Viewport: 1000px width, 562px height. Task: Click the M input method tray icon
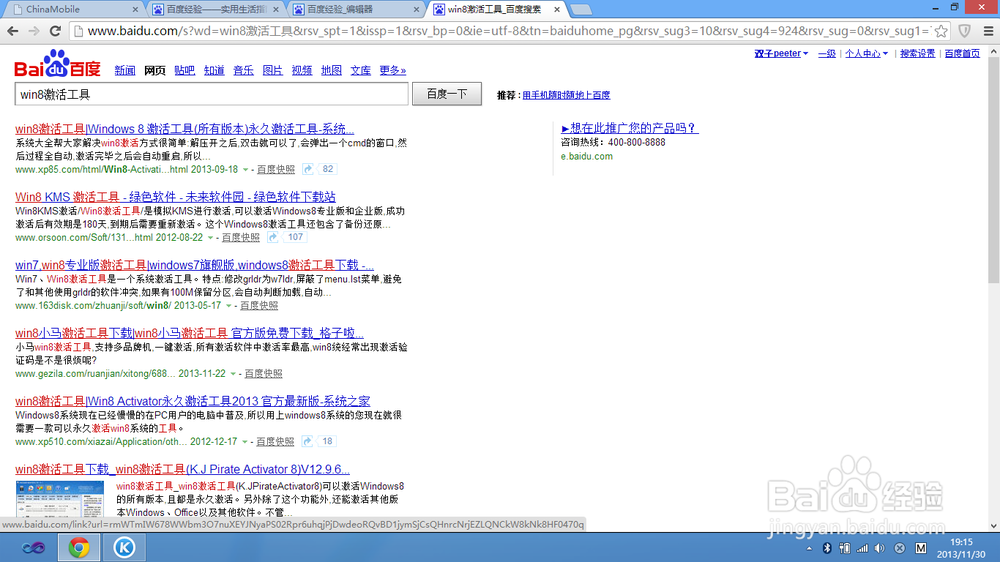[921, 548]
